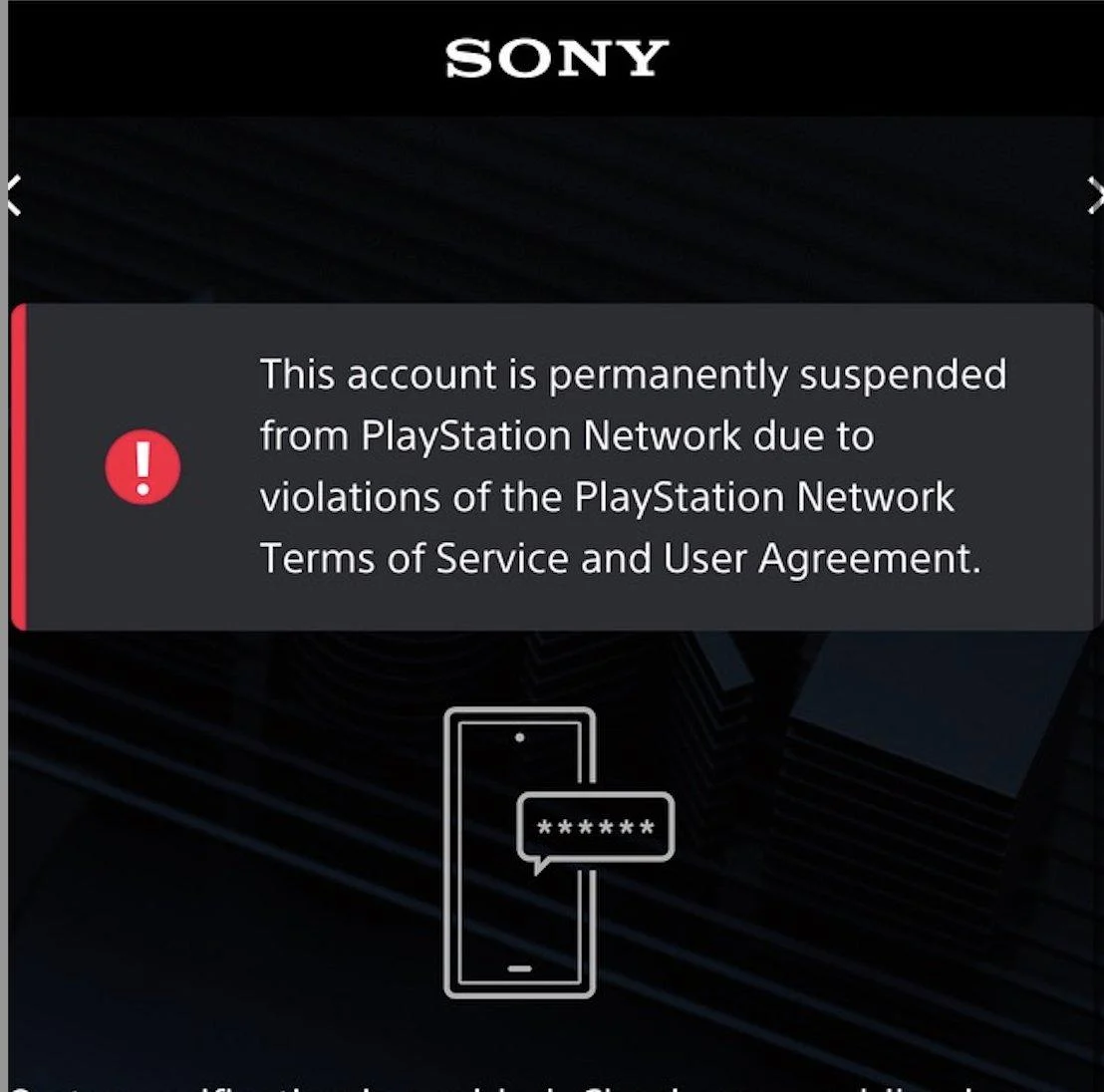Click the empty banner space below the alert icon
Viewport: 1104px width, 1092px height.
[142, 568]
